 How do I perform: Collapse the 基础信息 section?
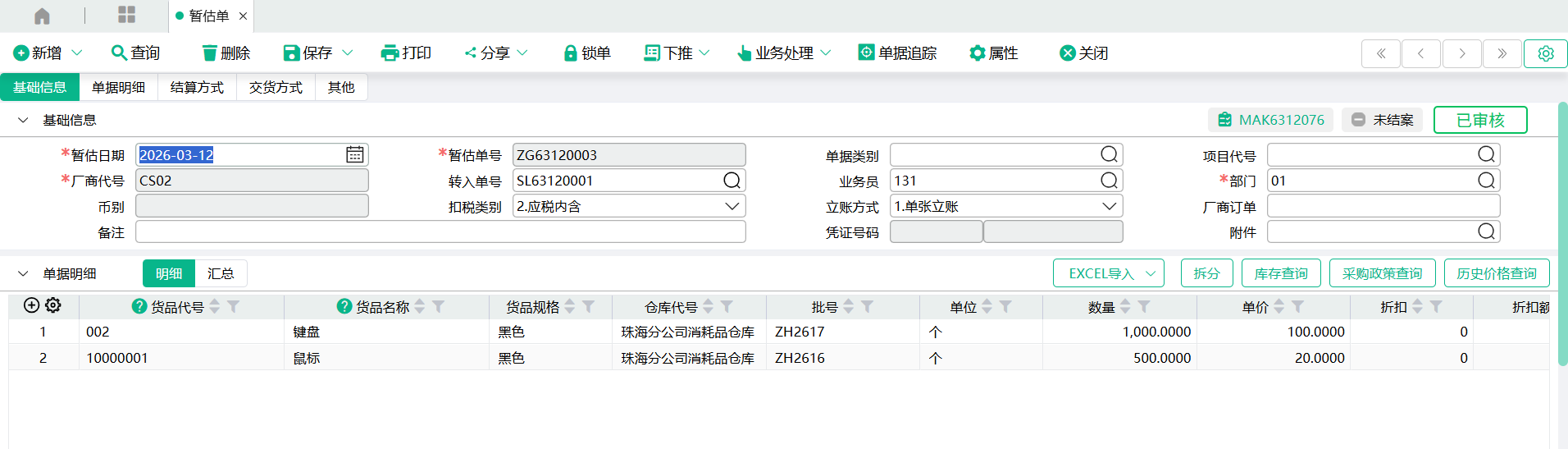pyautogui.click(x=23, y=120)
